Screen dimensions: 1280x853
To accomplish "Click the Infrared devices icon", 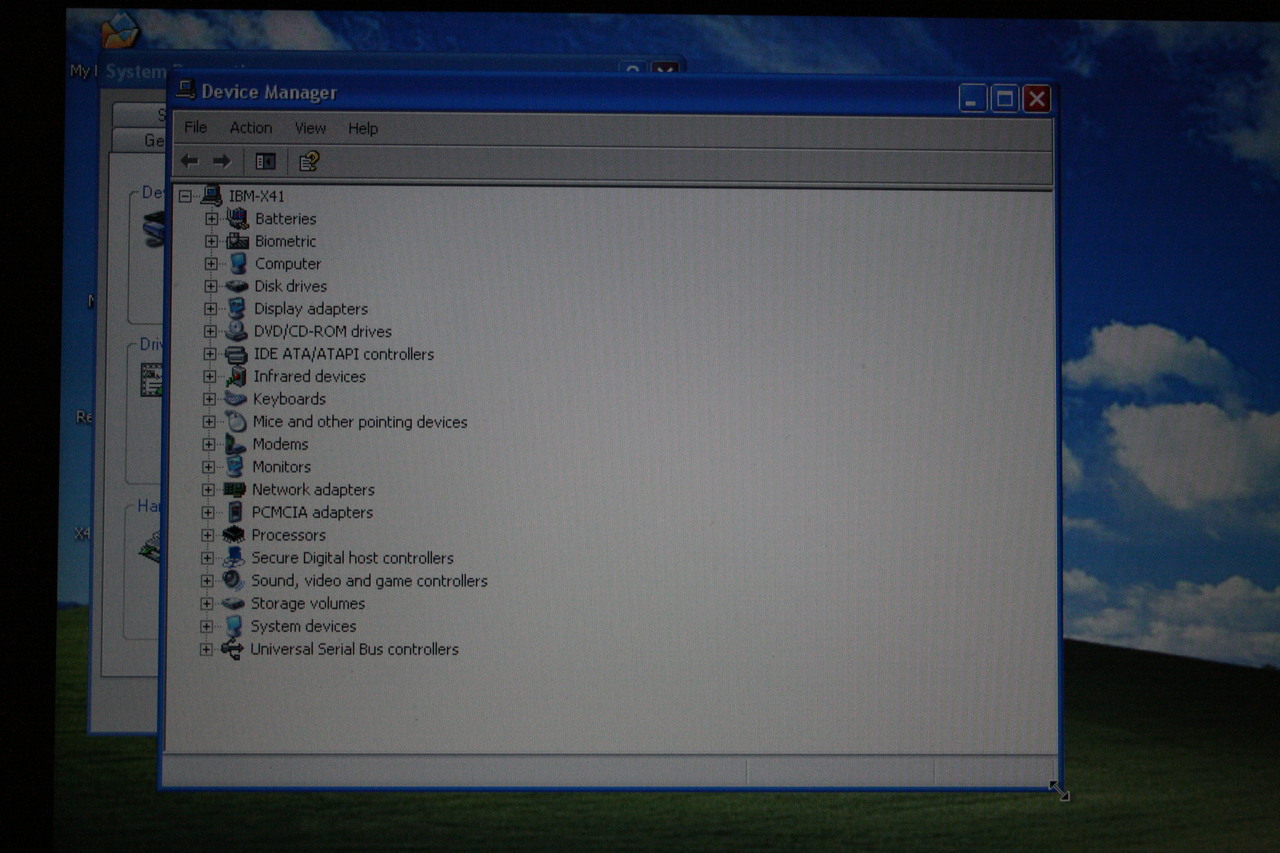I will pos(236,376).
